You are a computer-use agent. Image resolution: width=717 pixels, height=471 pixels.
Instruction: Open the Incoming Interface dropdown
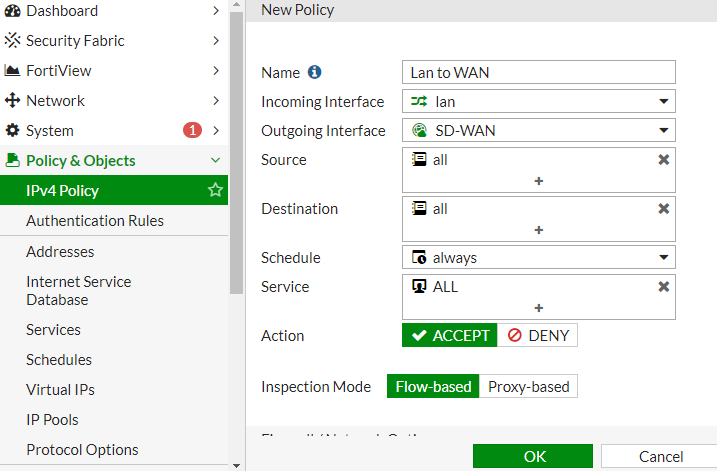[x=539, y=101]
